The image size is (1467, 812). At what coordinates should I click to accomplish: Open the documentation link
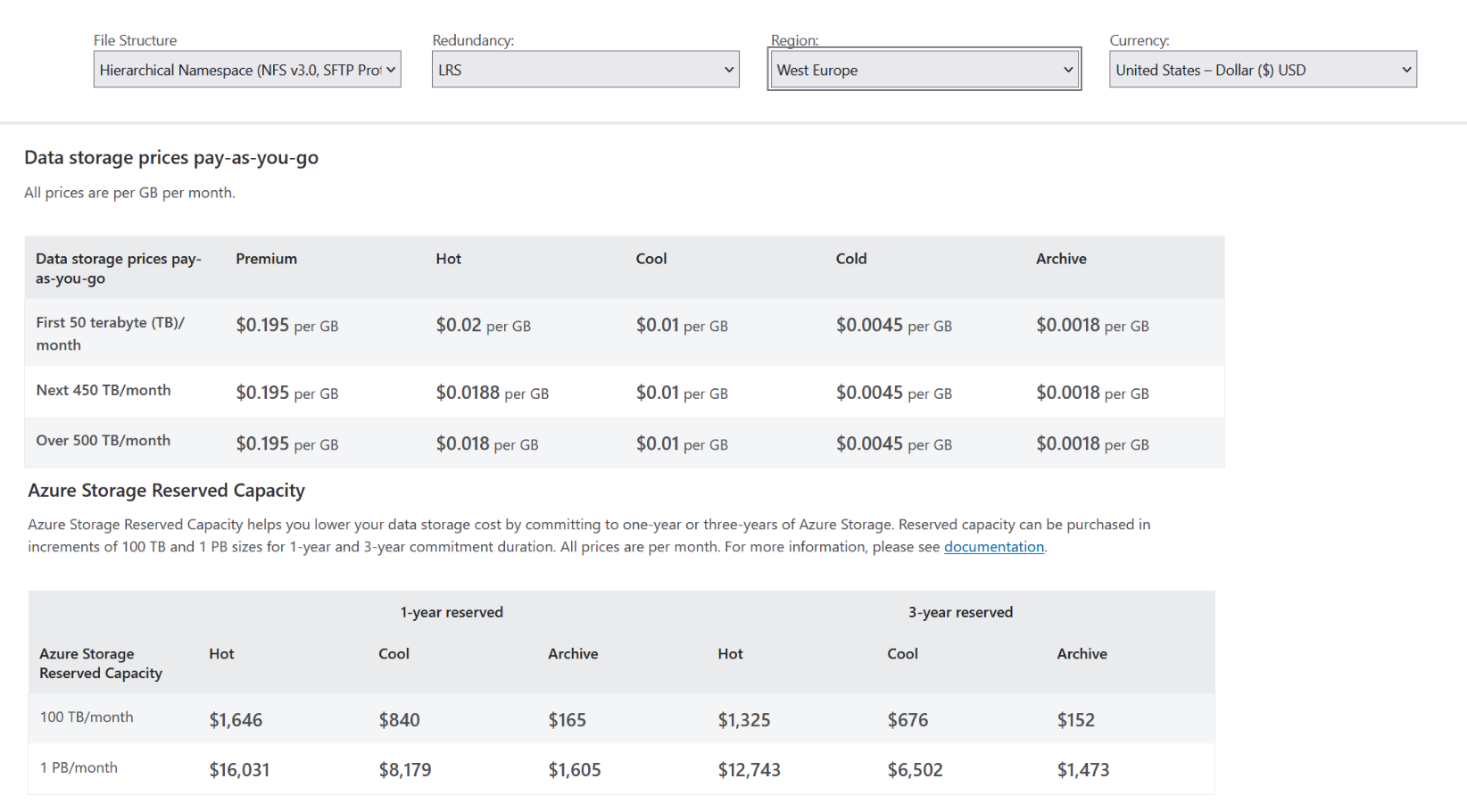coord(993,547)
